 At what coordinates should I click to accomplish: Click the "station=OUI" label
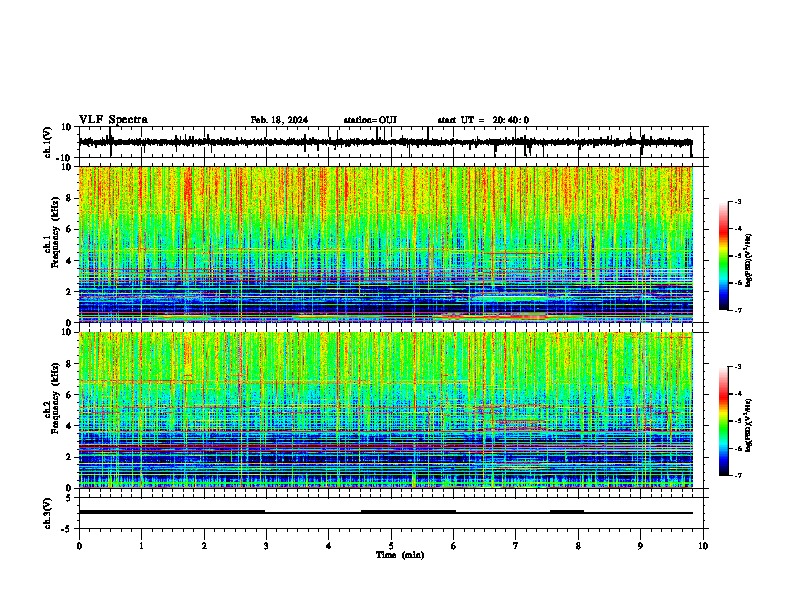coord(370,120)
